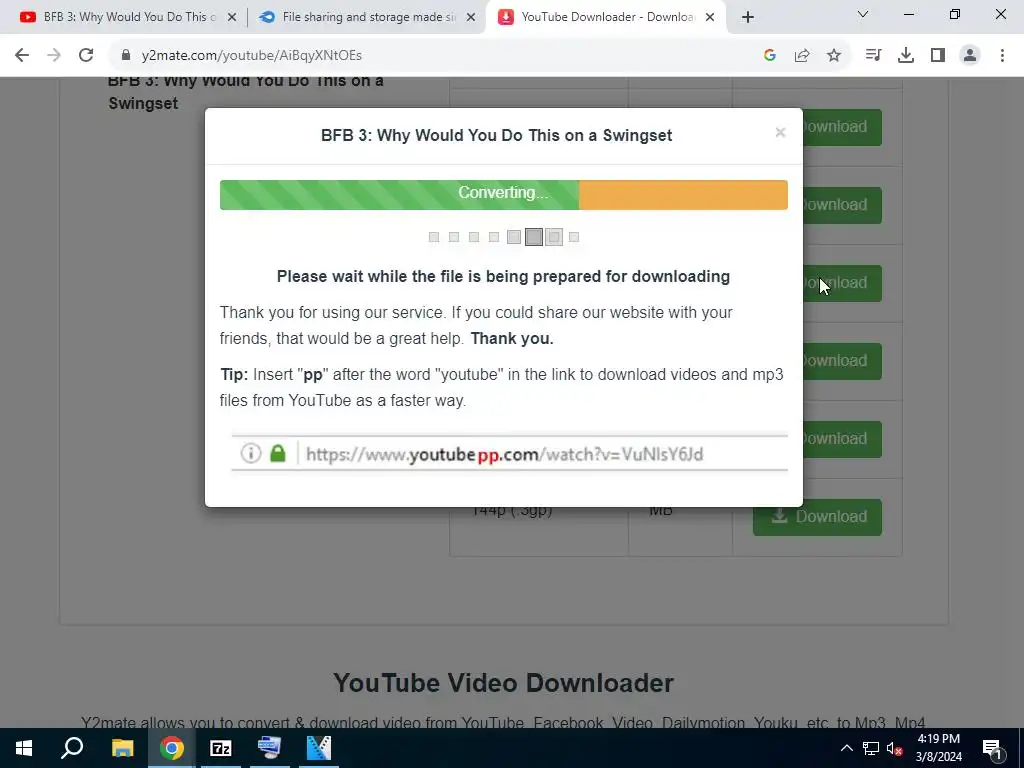Toggle the Chrome side panel

(938, 56)
